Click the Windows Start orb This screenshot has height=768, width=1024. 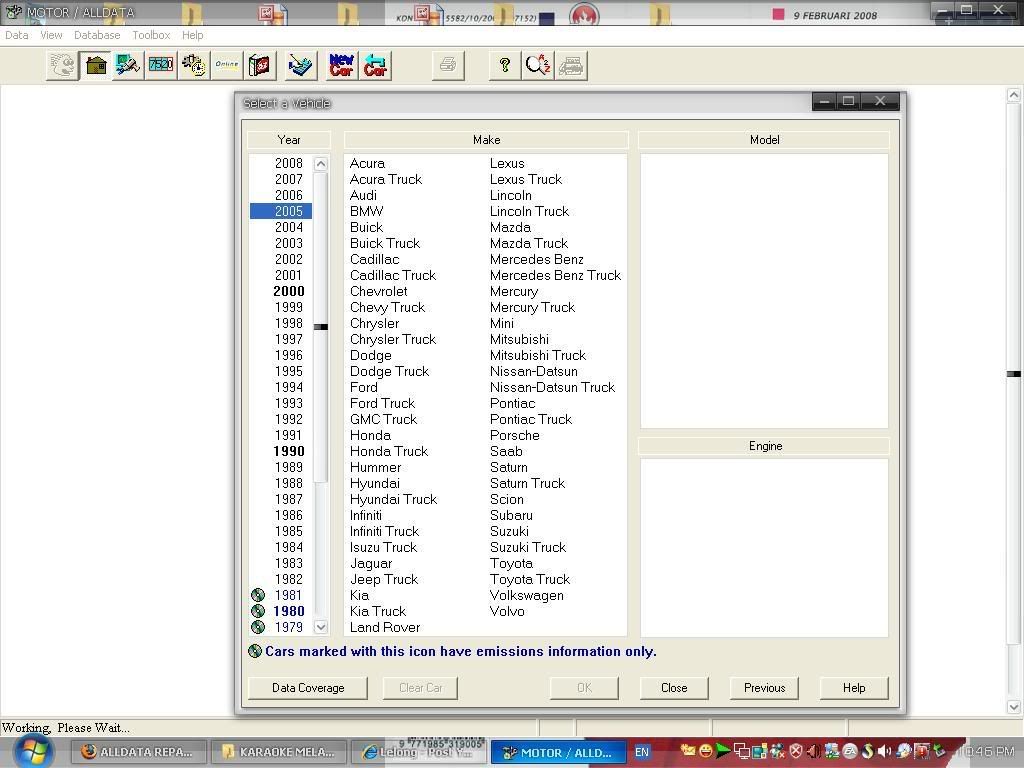click(x=33, y=751)
